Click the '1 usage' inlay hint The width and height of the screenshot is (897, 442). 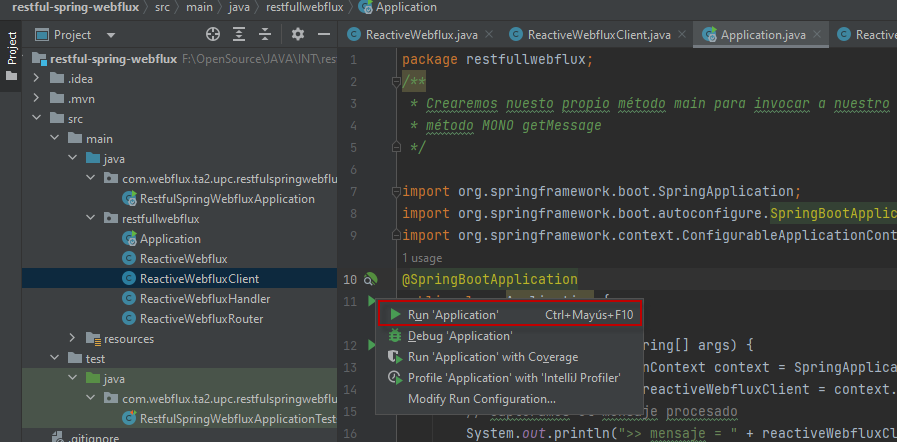tap(422, 258)
